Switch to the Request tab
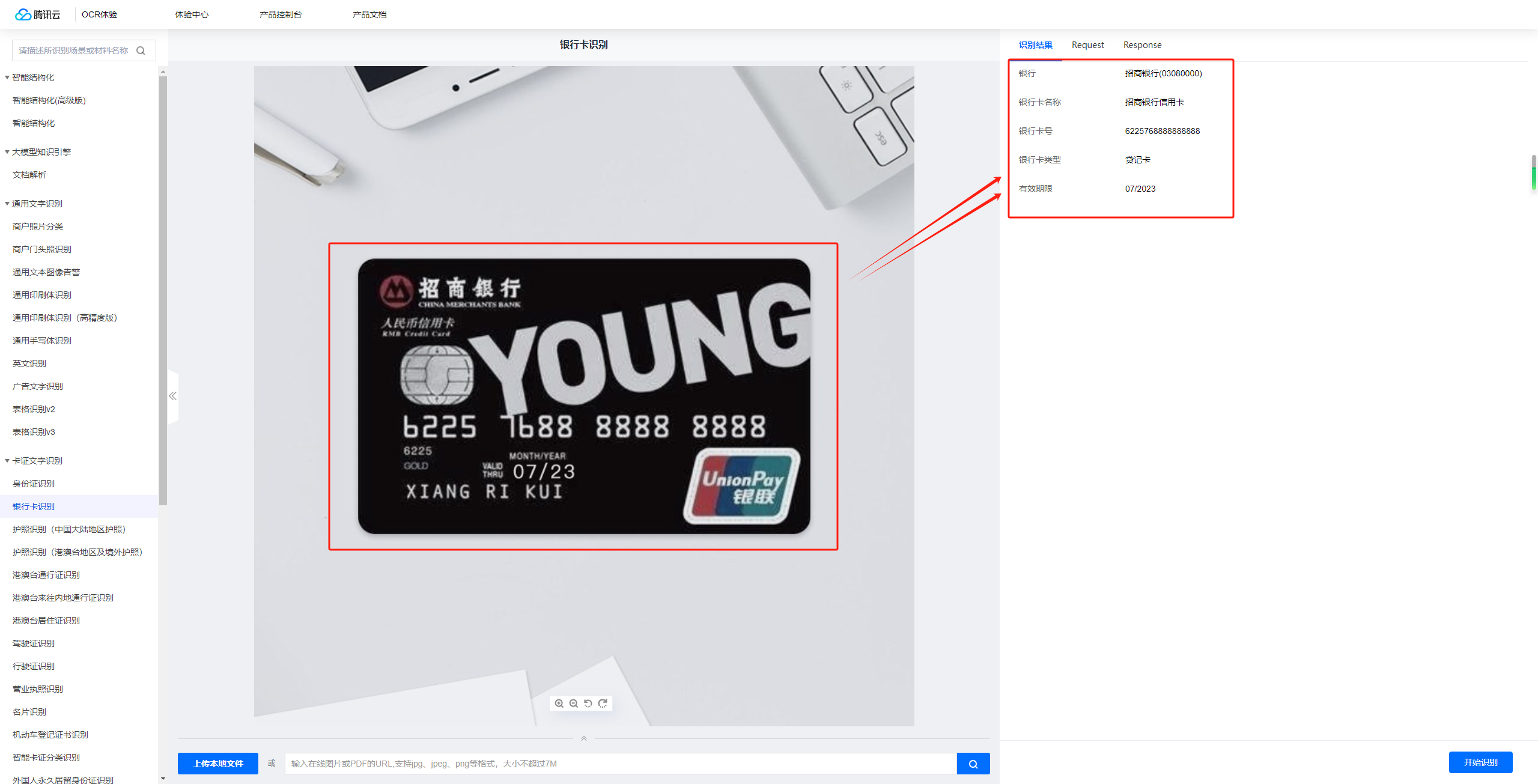The height and width of the screenshot is (784, 1538). click(1088, 45)
